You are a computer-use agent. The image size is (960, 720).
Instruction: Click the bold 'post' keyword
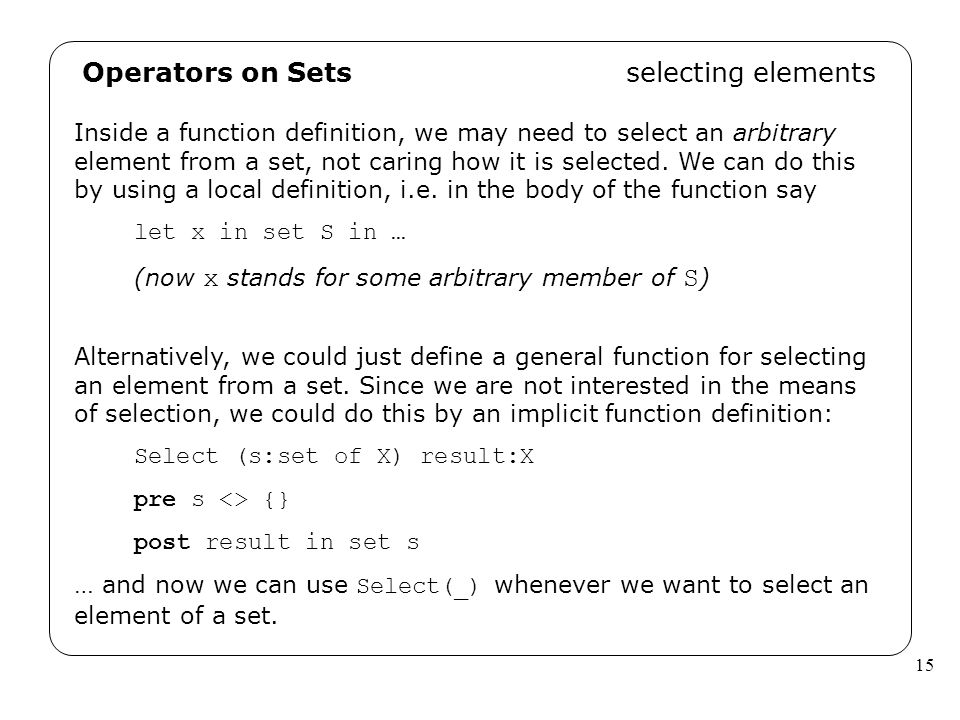pyautogui.click(x=162, y=542)
